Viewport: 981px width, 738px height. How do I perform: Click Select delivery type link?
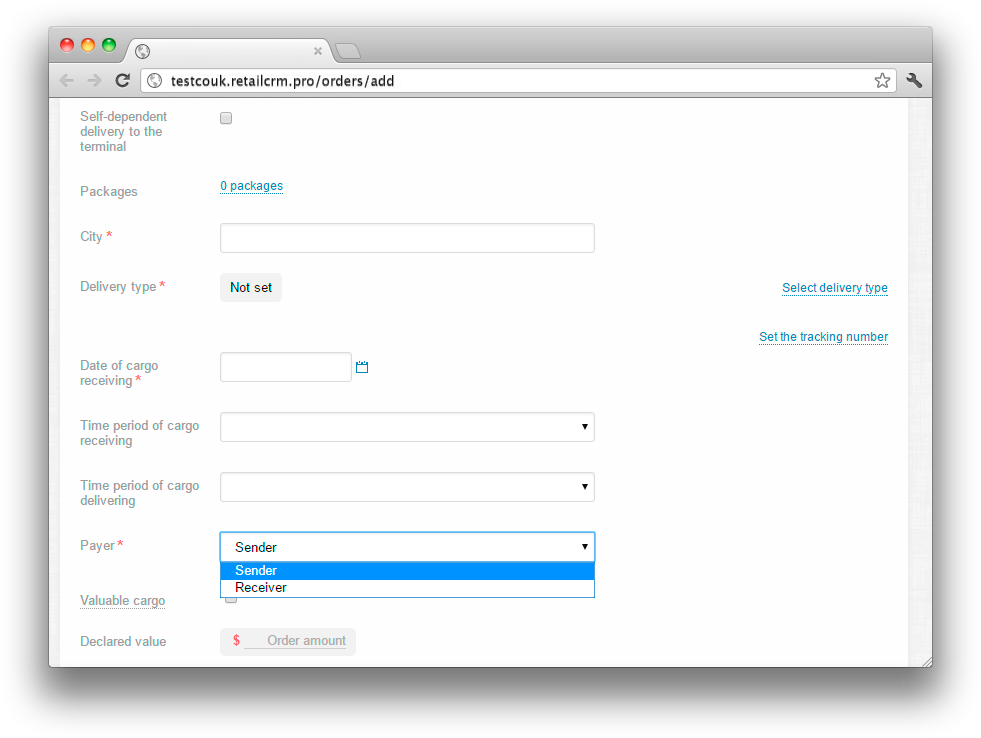(834, 288)
